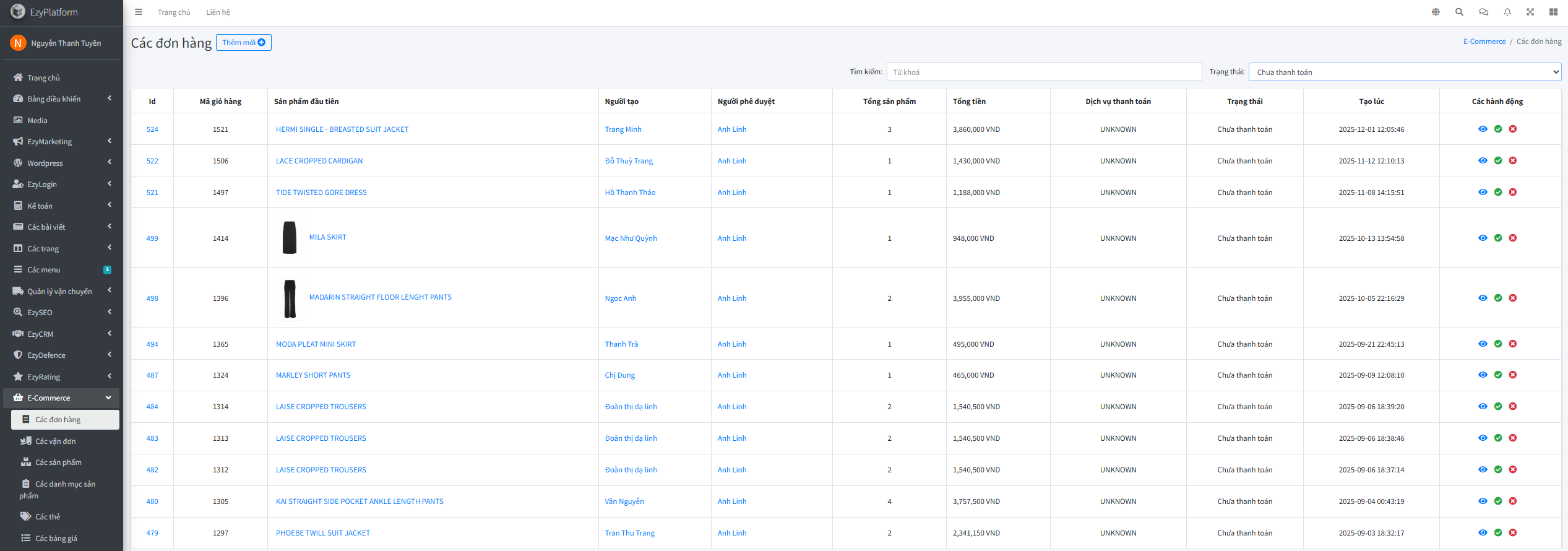
Task: Click the eye icon for order 479
Action: point(1483,533)
